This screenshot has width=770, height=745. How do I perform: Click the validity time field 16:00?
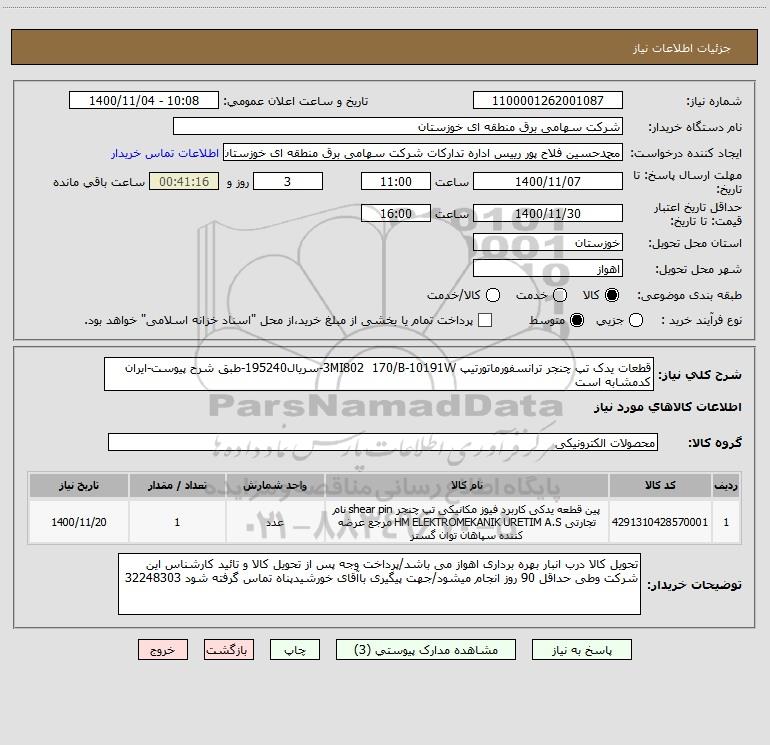[x=396, y=213]
